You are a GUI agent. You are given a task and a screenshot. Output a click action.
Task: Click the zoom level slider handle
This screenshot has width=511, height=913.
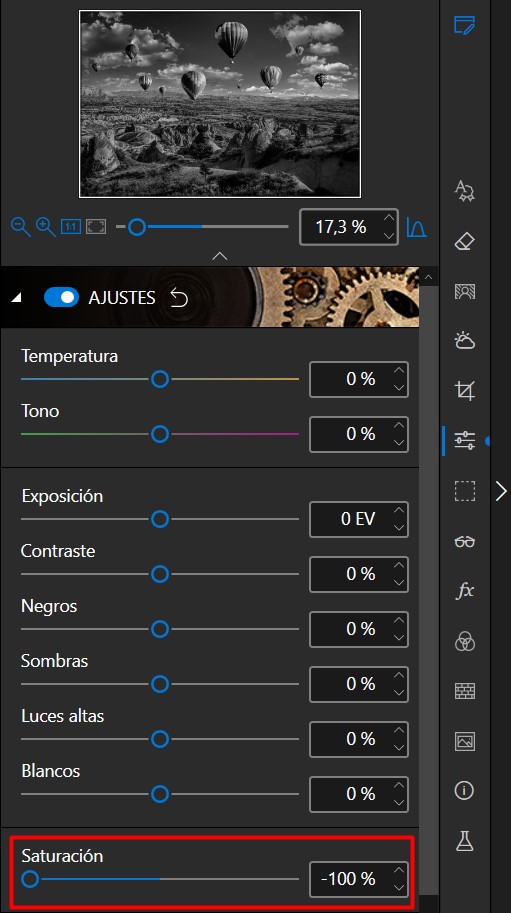[137, 227]
